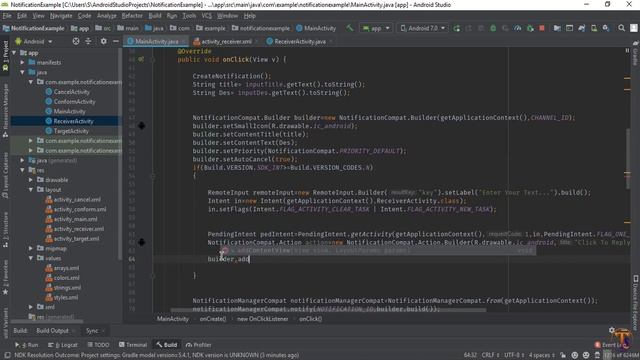Collapse the values folder
The width and height of the screenshot is (640, 360).
tap(31, 258)
